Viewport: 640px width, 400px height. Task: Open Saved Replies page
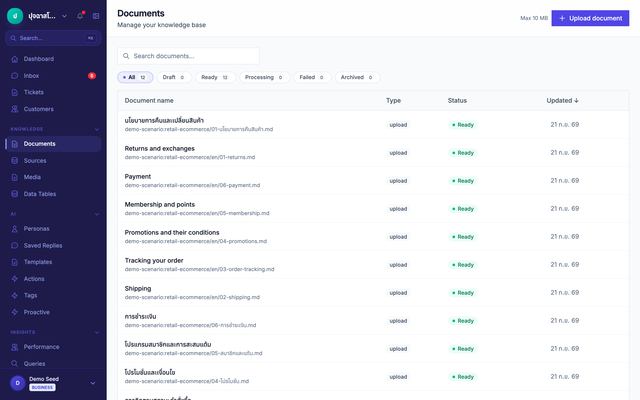pos(53,245)
